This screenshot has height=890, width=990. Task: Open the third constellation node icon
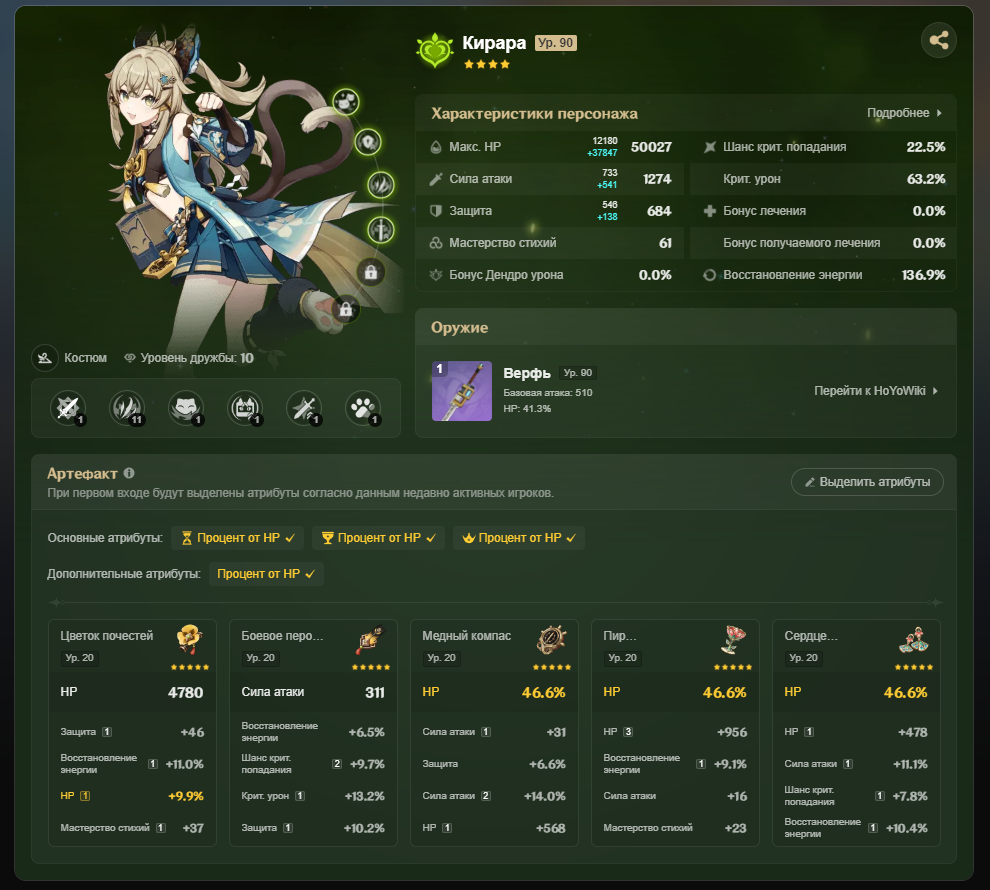coord(381,185)
